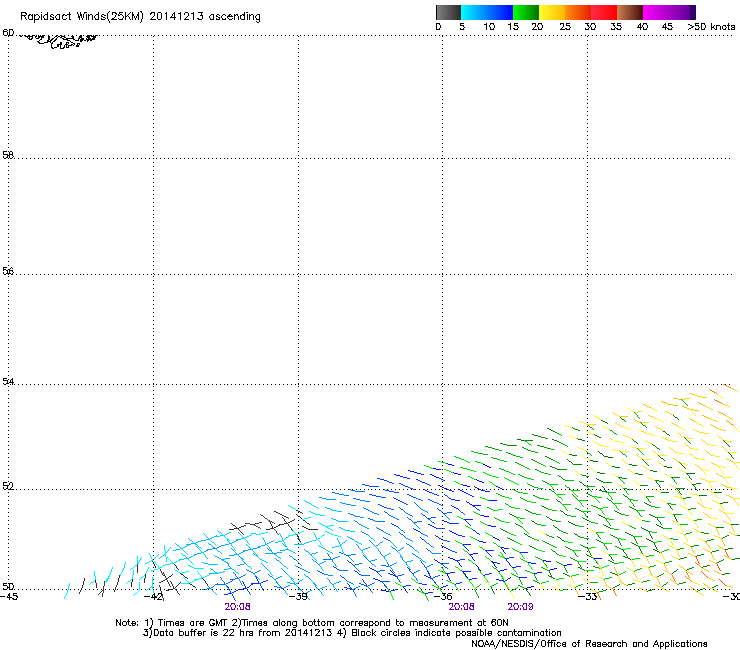
Task: Click the '10' label under the color bar
Action: [489, 27]
